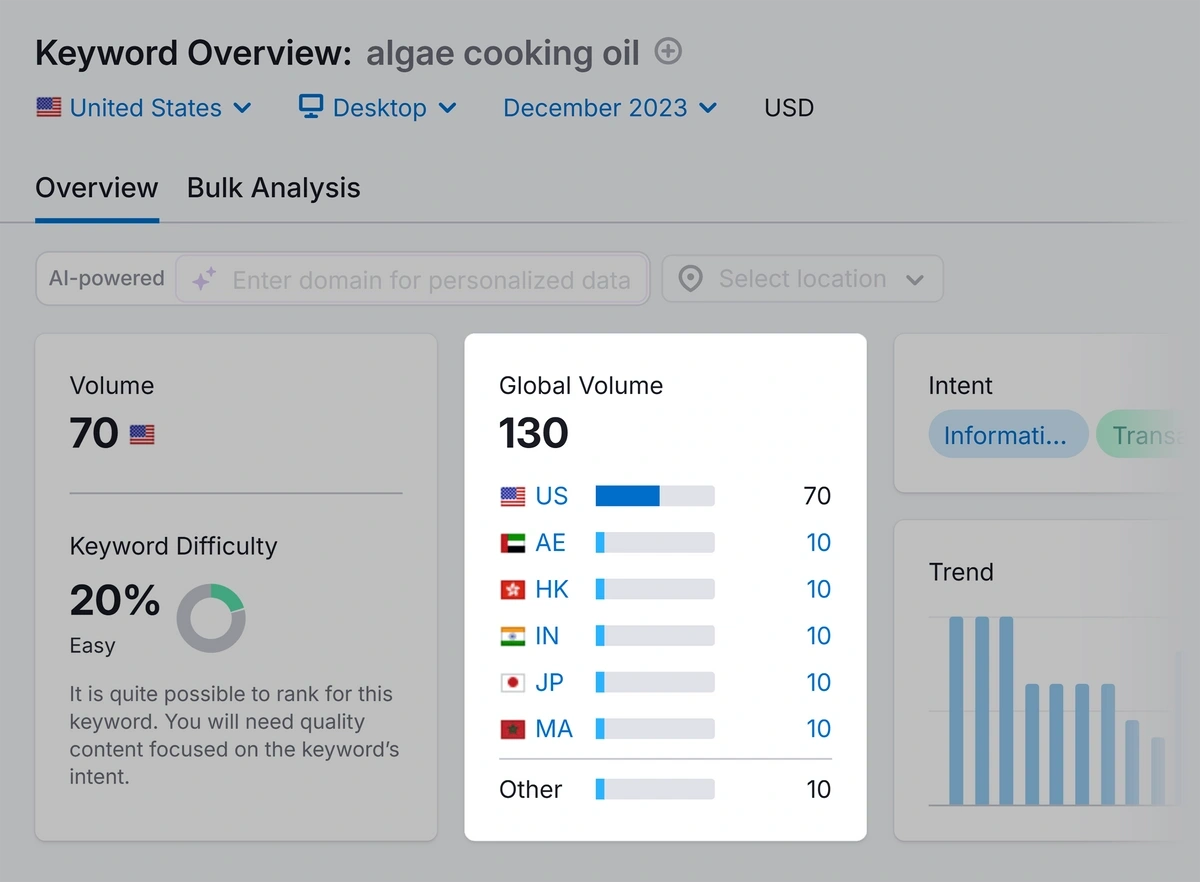Click the plus icon beside algae cooking oil
The width and height of the screenshot is (1200, 882).
tap(668, 51)
